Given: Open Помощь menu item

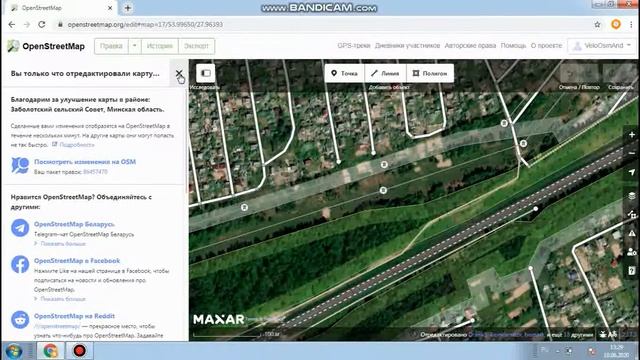Looking at the screenshot, I should coord(513,46).
